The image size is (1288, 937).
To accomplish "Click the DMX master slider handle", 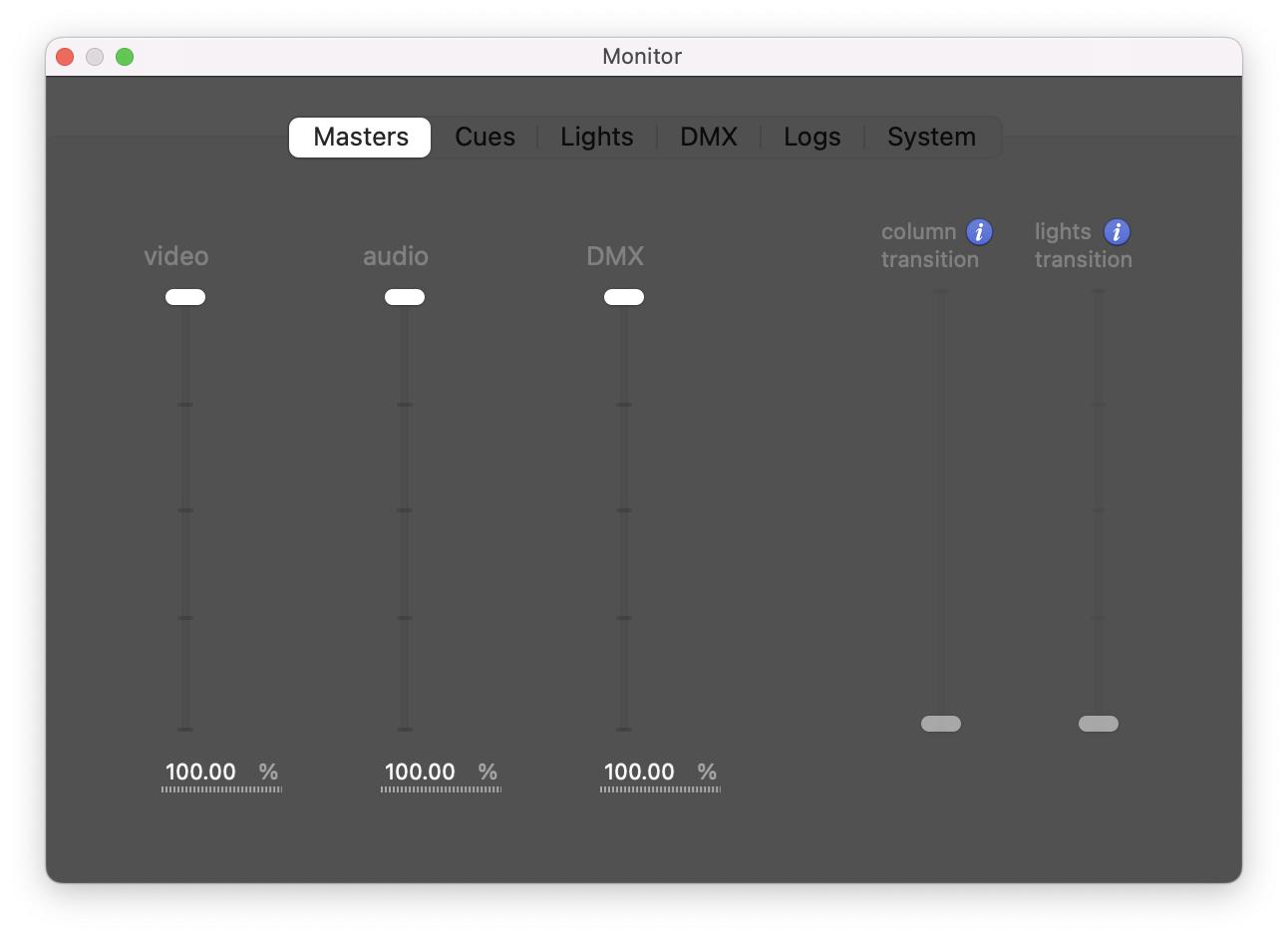I will [x=624, y=297].
